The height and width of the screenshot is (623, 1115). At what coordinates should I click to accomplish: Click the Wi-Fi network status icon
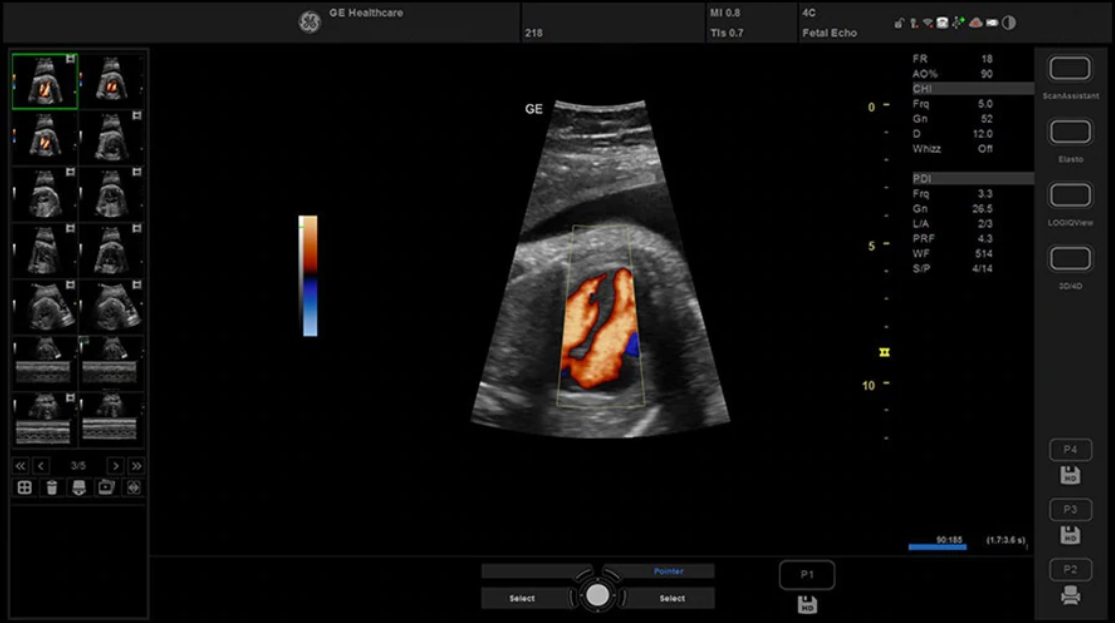(928, 23)
